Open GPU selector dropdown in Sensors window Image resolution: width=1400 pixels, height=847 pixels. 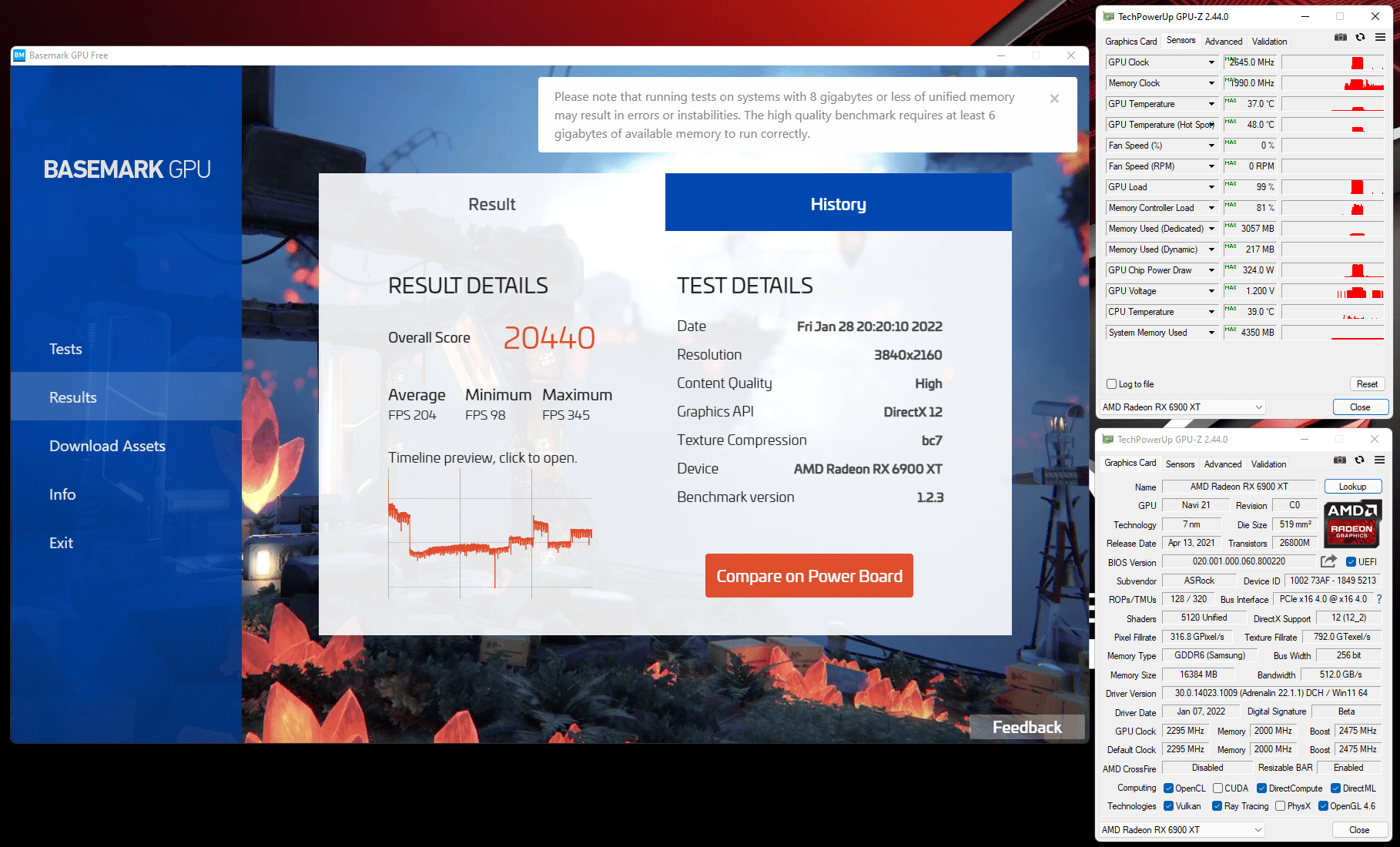pos(1182,407)
